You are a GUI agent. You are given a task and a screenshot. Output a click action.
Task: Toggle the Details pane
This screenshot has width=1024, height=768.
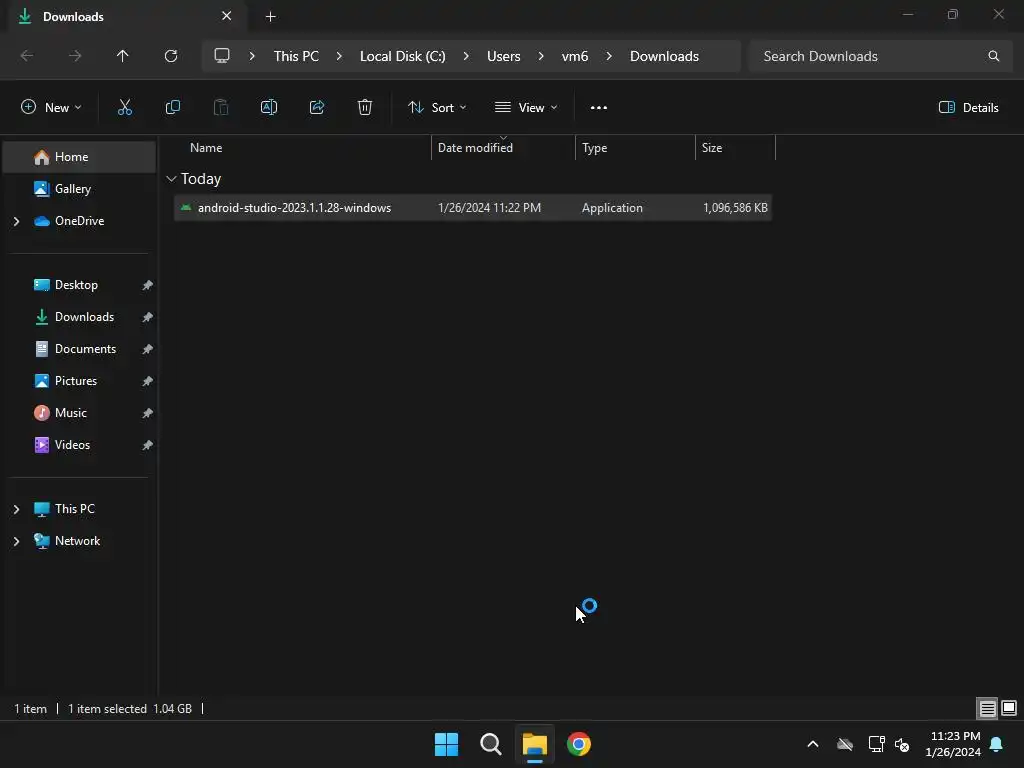(968, 108)
